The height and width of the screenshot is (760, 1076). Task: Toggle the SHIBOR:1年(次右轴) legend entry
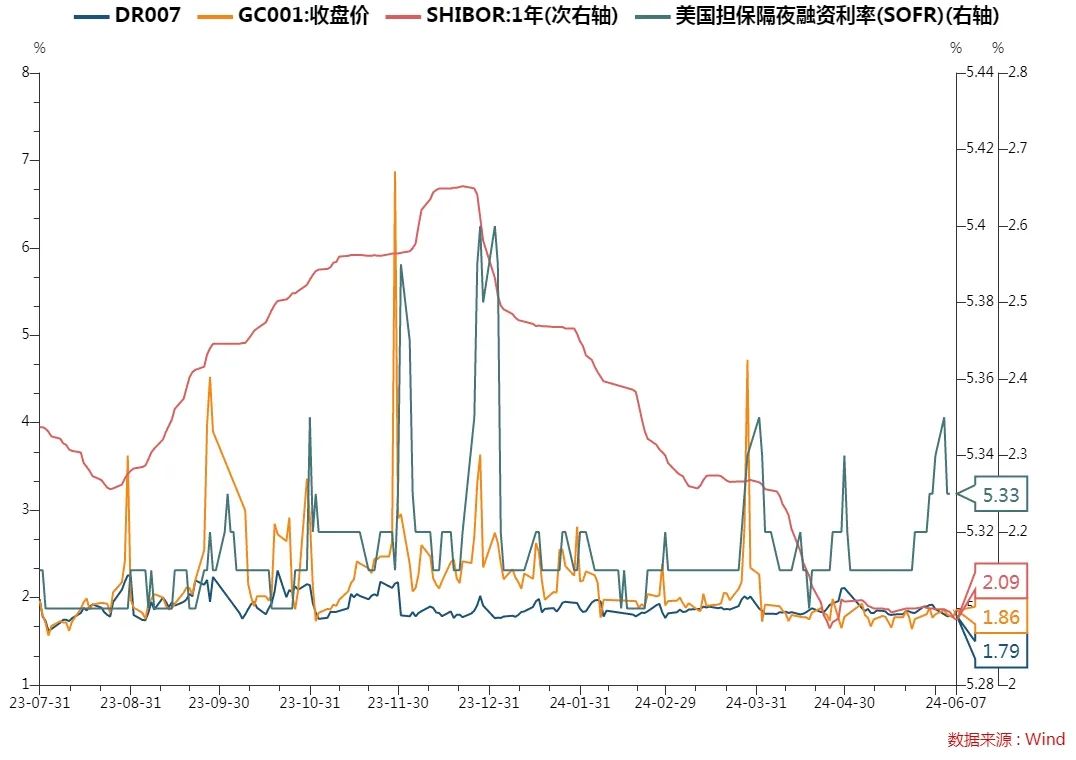click(x=502, y=15)
